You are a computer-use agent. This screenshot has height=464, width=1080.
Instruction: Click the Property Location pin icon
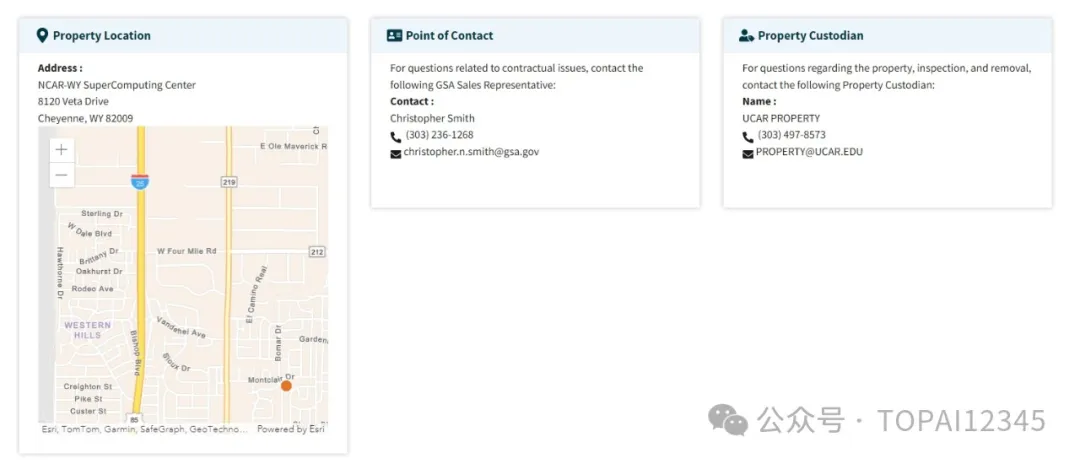(x=43, y=36)
